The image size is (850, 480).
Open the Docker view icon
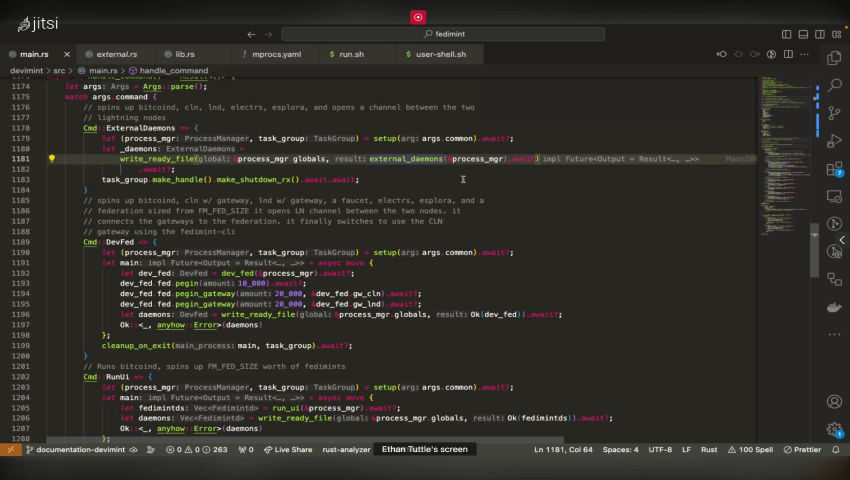(834, 308)
